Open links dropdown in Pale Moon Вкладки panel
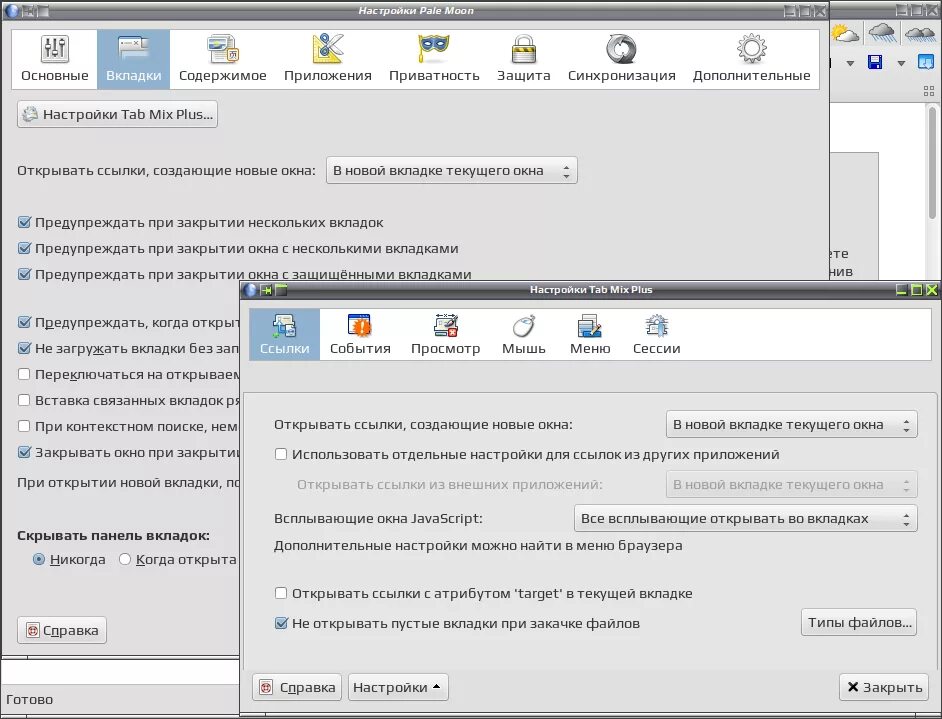The height and width of the screenshot is (719, 942). tap(452, 171)
